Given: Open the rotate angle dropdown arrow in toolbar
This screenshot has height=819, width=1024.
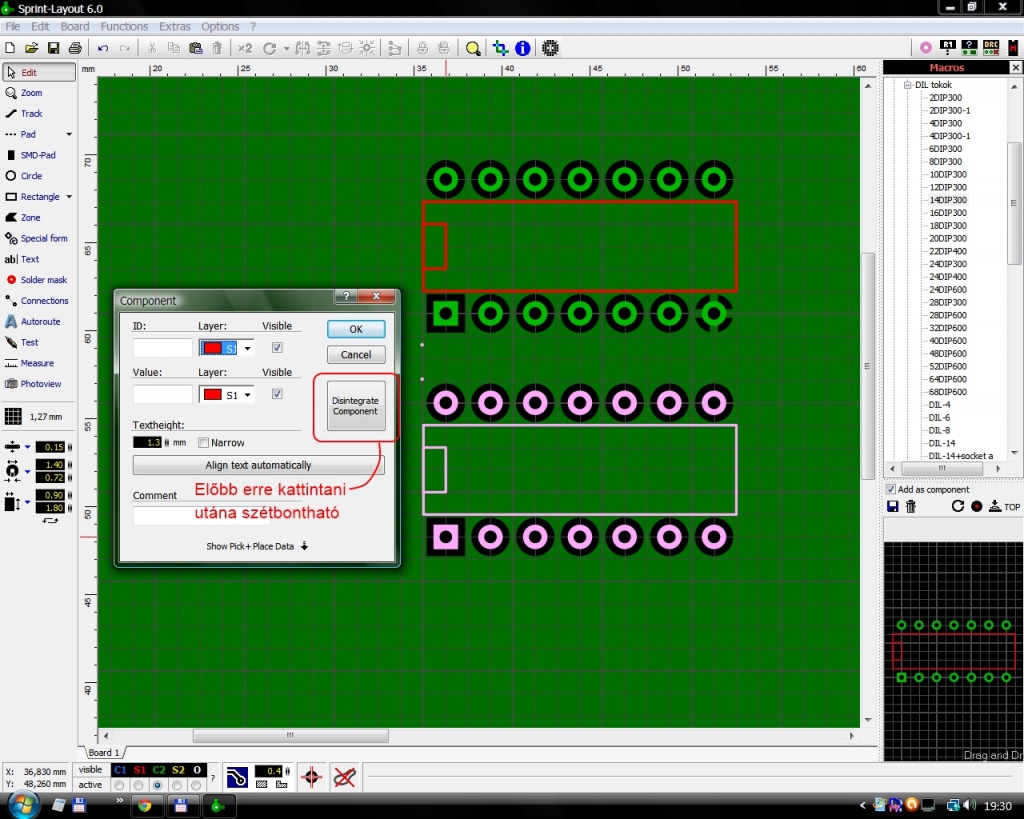Looking at the screenshot, I should click(x=286, y=48).
